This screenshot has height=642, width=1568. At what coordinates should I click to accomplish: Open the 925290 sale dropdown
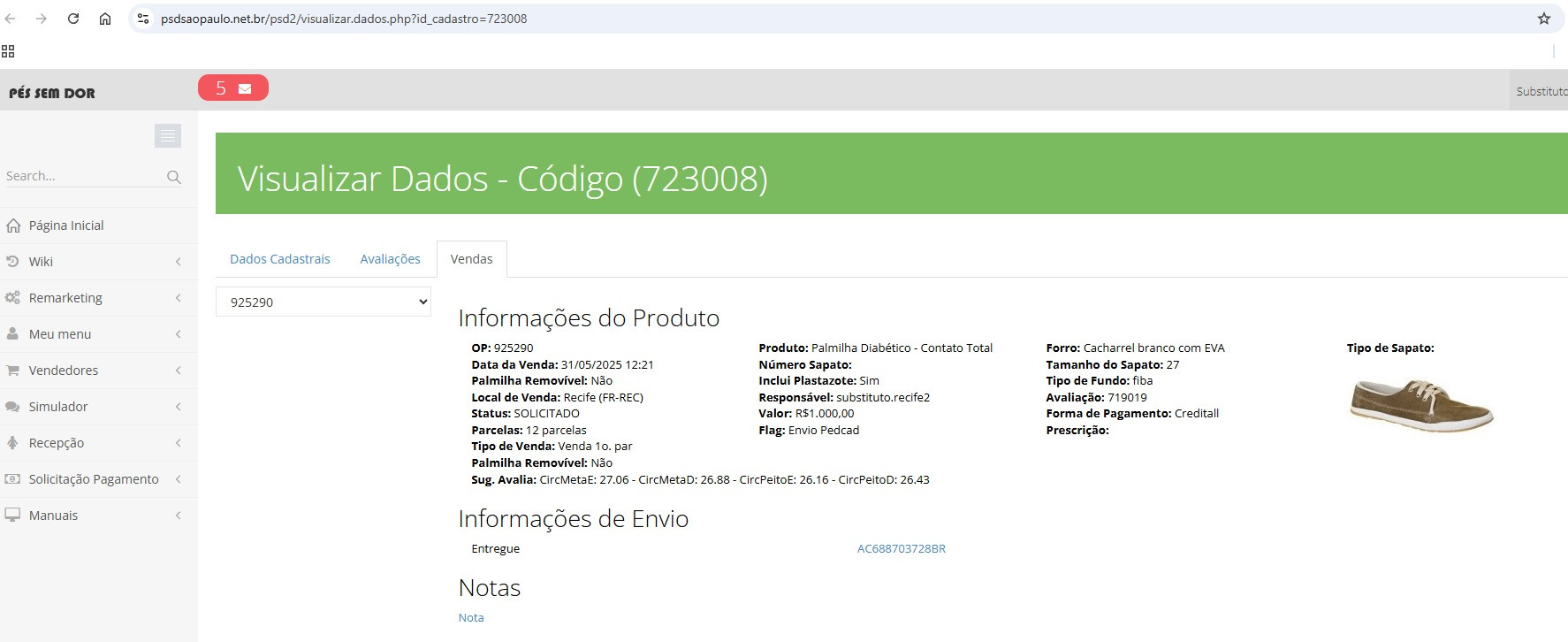click(x=323, y=302)
